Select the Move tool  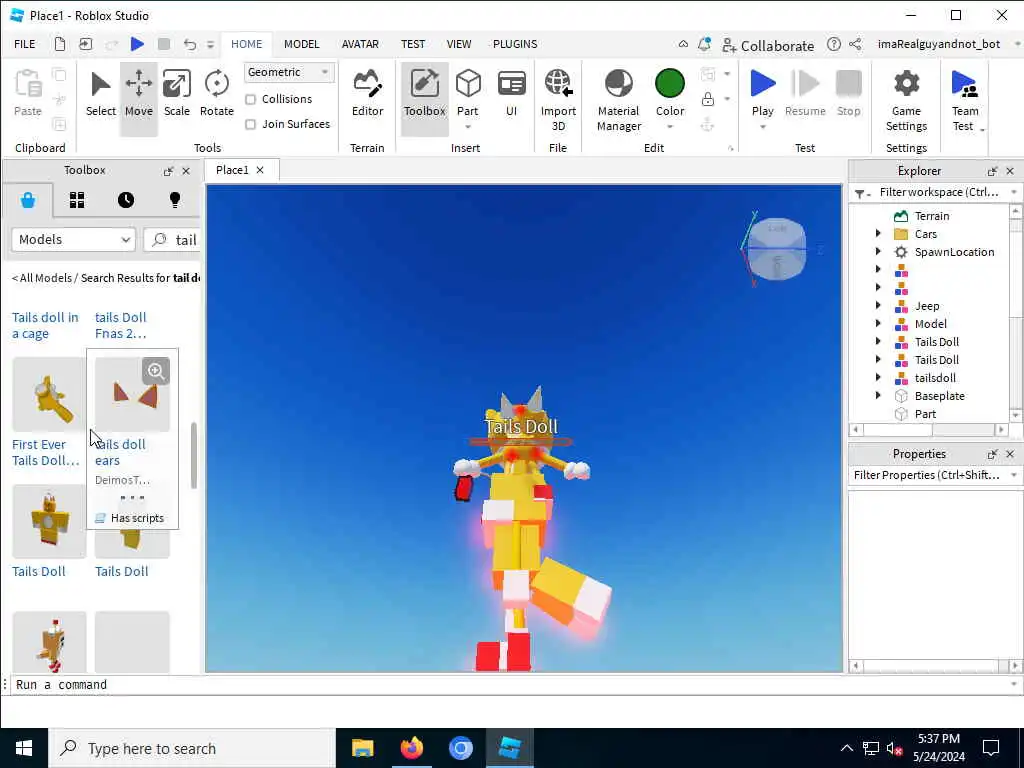[138, 97]
